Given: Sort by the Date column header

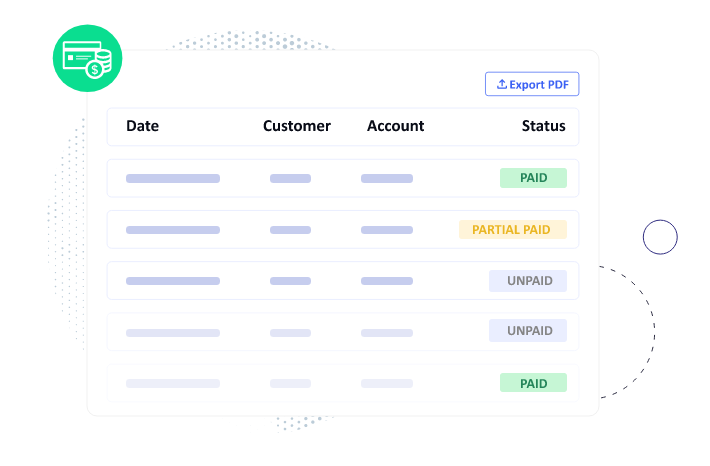Looking at the screenshot, I should click(143, 126).
